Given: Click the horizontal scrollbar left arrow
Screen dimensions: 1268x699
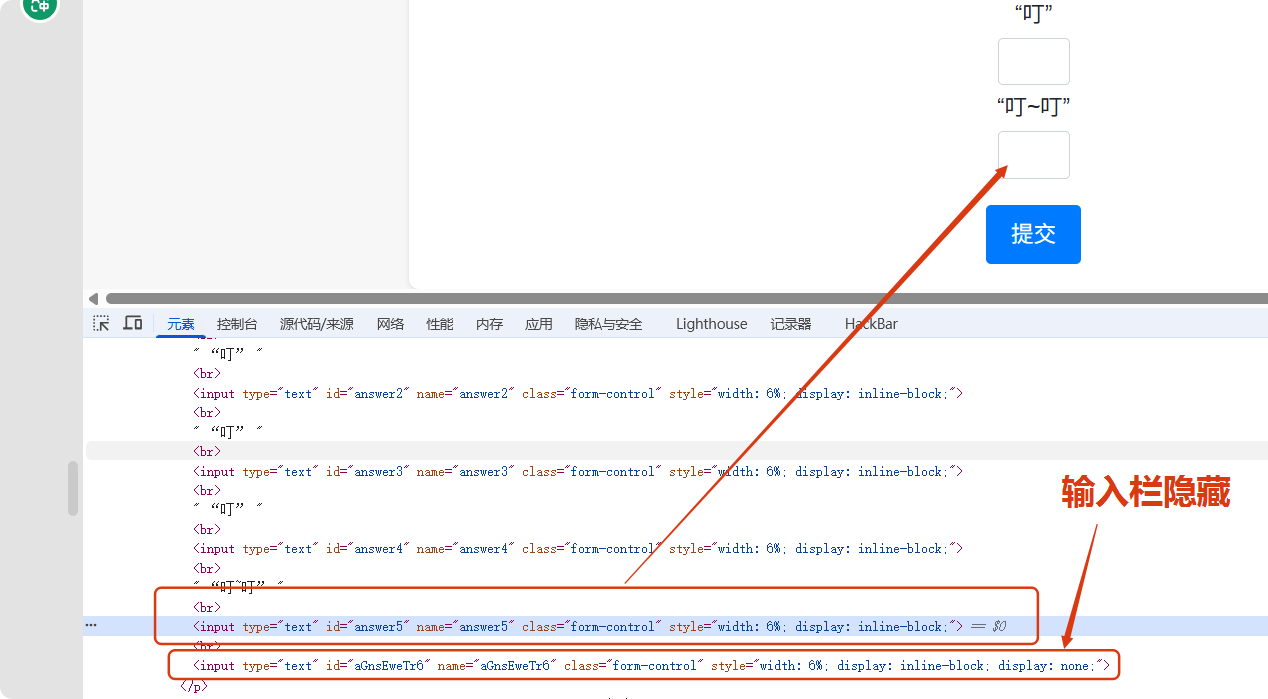Looking at the screenshot, I should [x=93, y=298].
